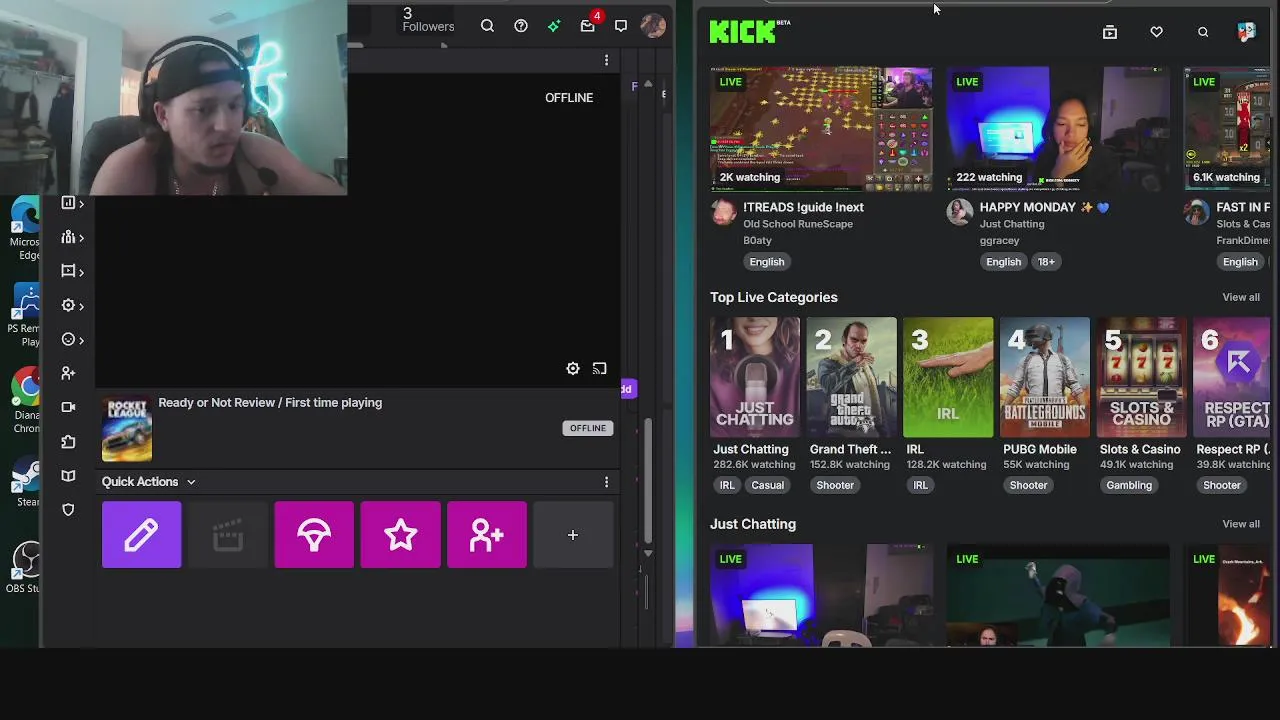Screen dimensions: 1280x720
Task: Open IRL category card with grass image
Action: coord(948,378)
